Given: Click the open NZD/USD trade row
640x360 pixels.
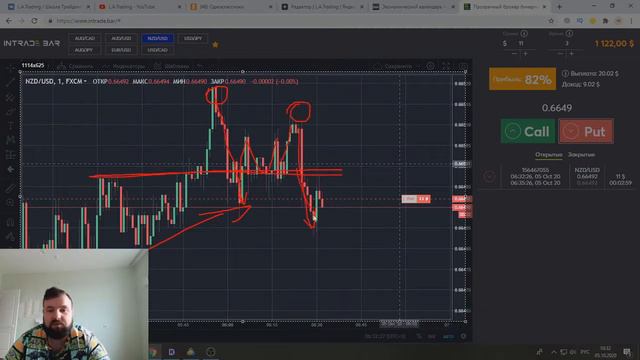Looking at the screenshot, I should [x=556, y=176].
